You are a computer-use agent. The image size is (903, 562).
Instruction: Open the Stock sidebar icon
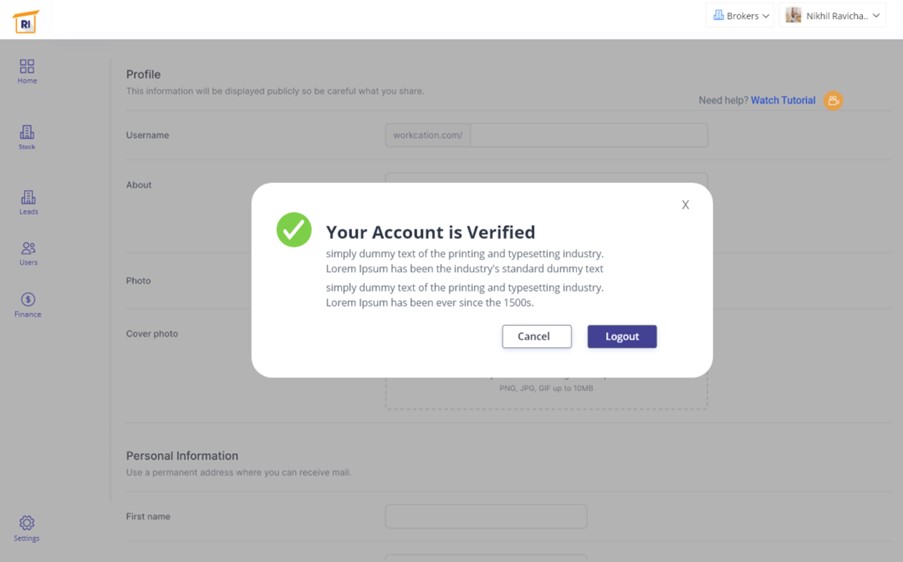click(x=27, y=133)
